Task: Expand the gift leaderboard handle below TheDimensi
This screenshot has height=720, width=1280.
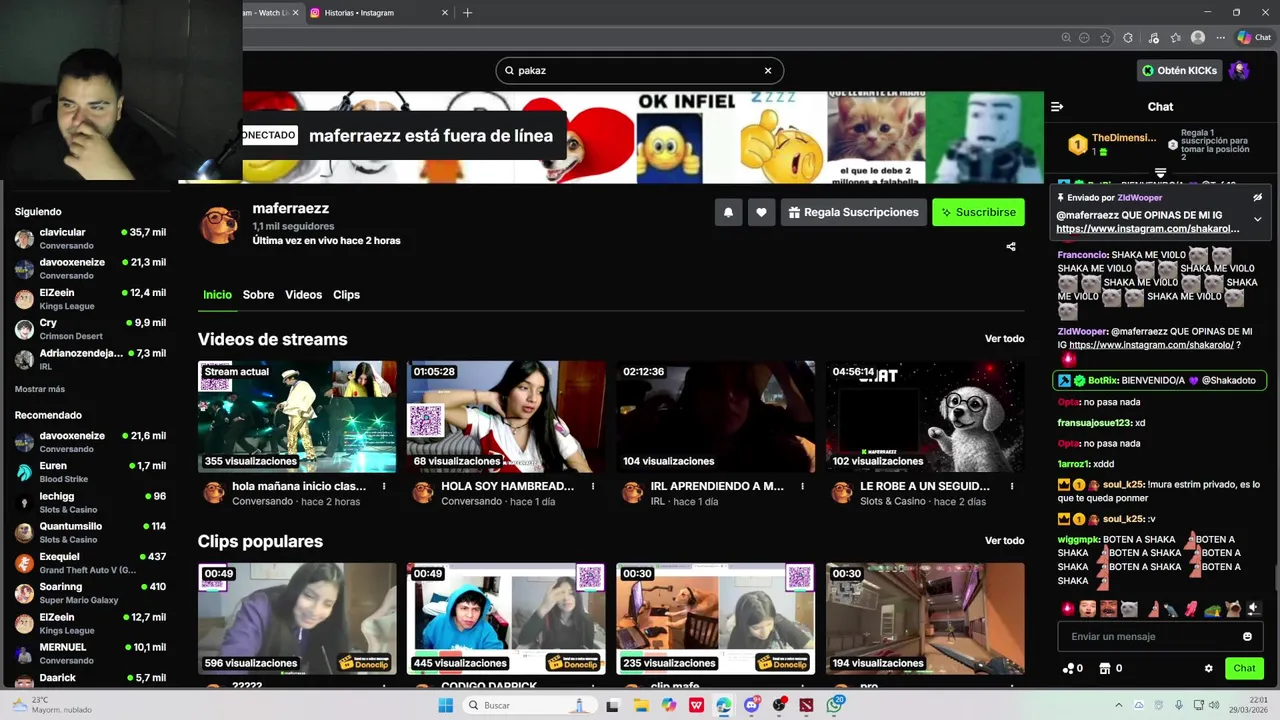Action: 1160,173
